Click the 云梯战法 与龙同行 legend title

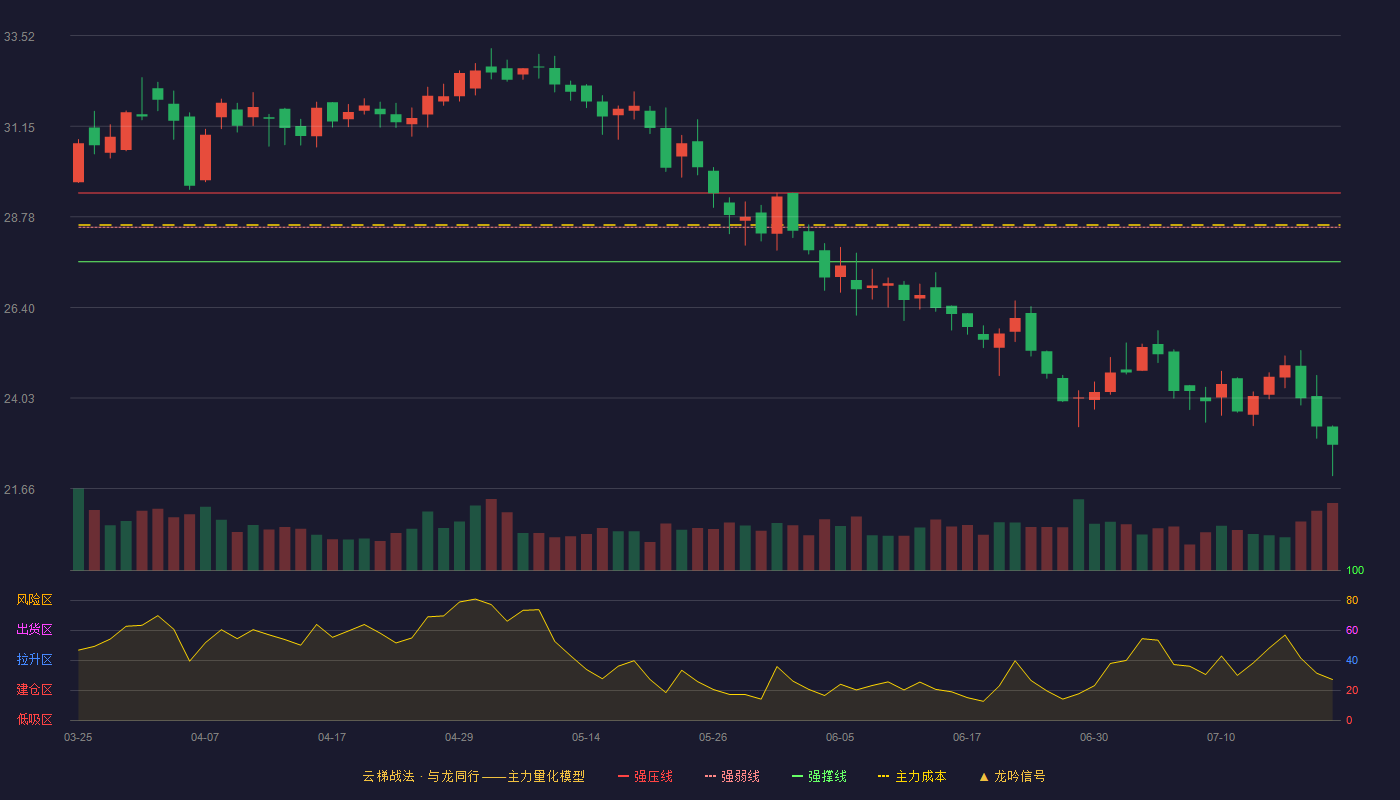[x=473, y=776]
